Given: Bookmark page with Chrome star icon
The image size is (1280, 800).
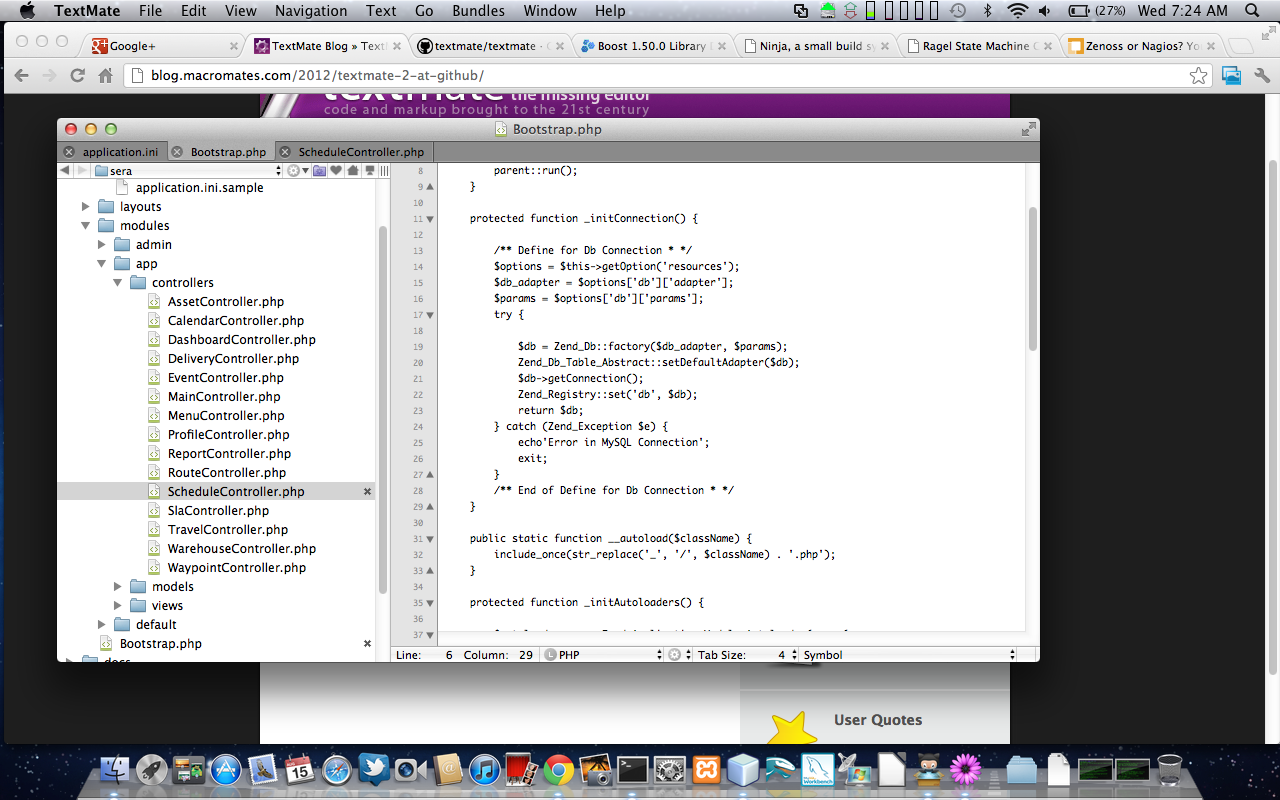Looking at the screenshot, I should click(x=1198, y=76).
